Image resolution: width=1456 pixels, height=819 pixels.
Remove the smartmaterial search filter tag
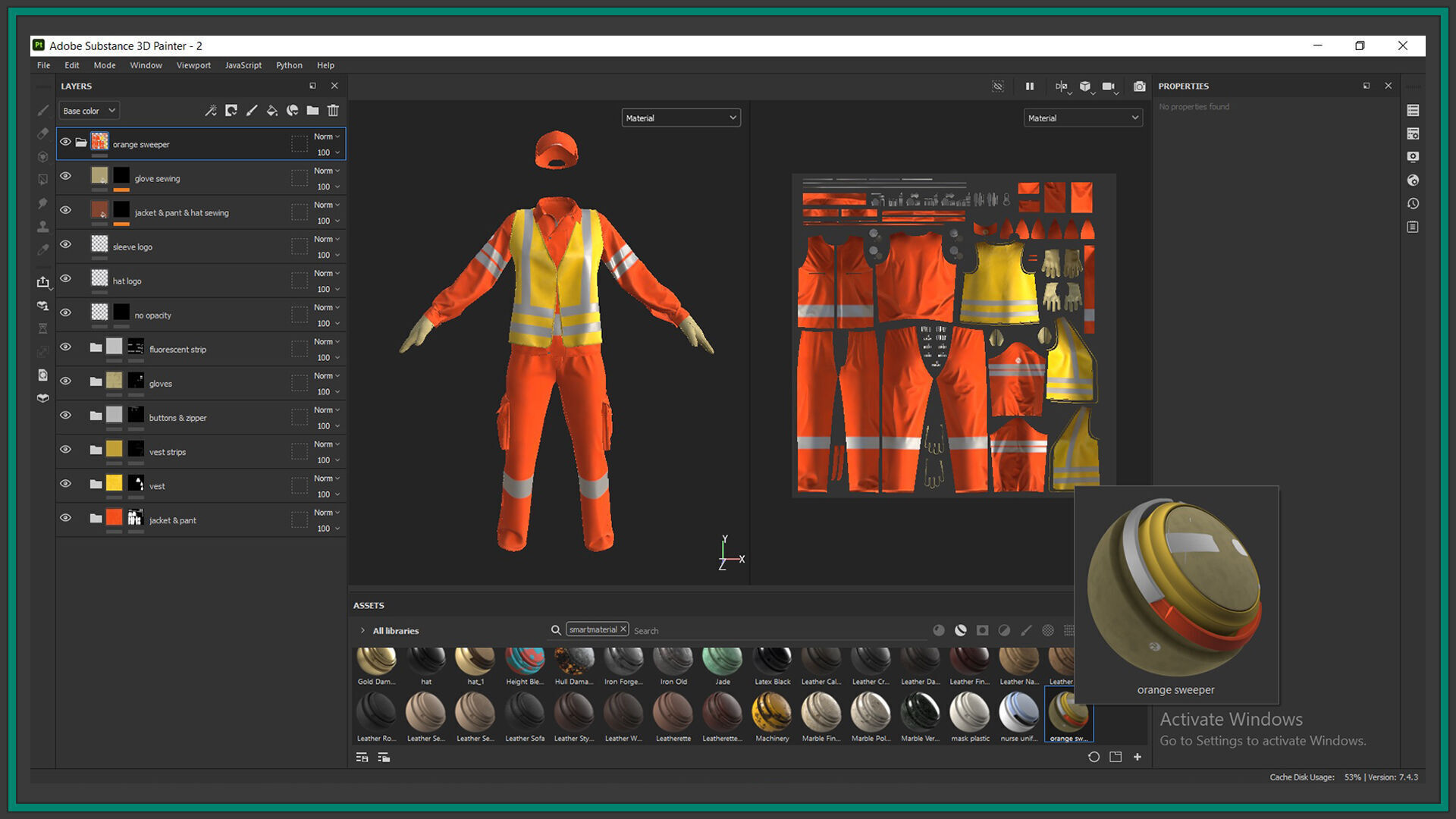(x=623, y=629)
